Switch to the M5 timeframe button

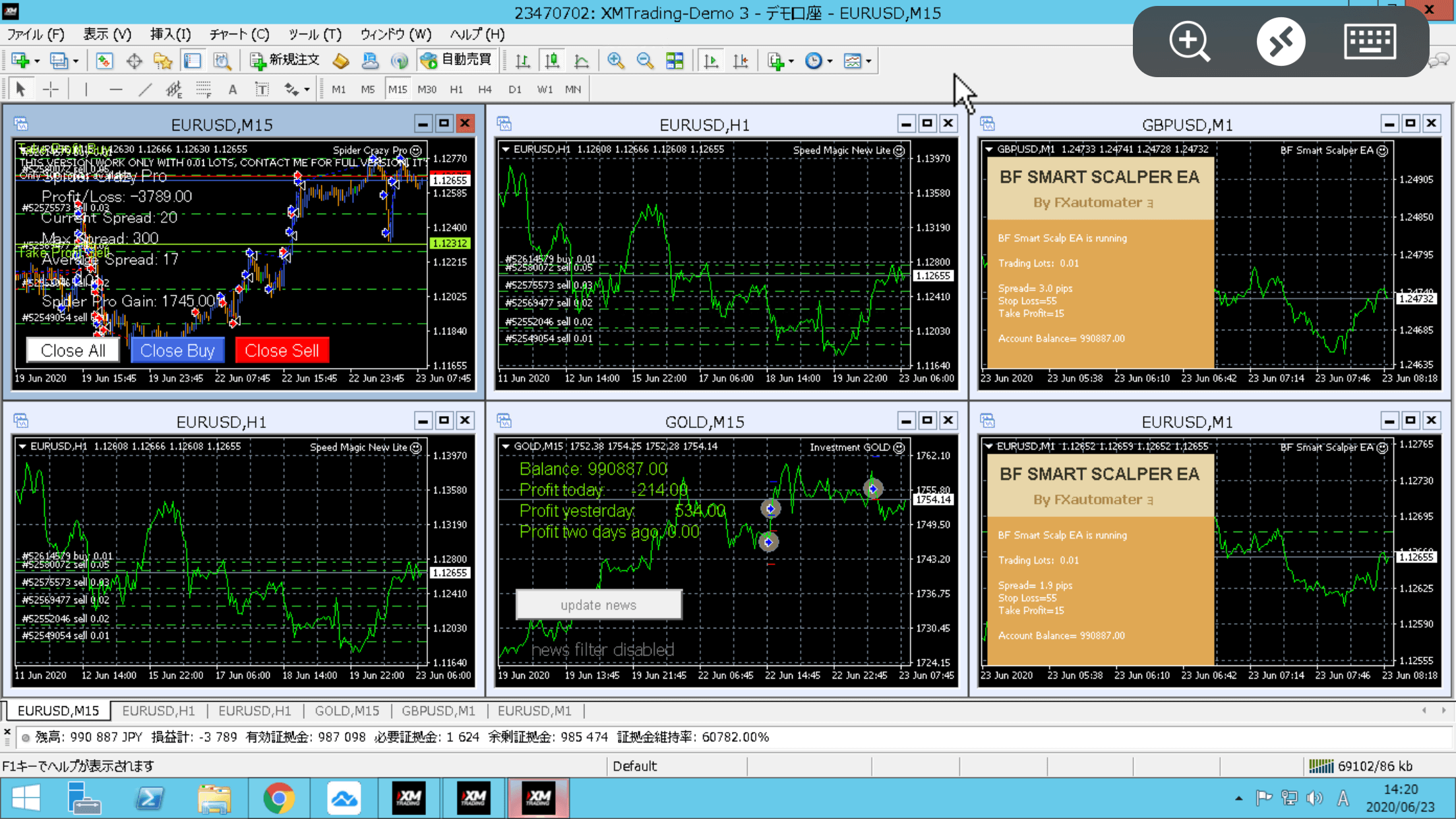[x=368, y=89]
